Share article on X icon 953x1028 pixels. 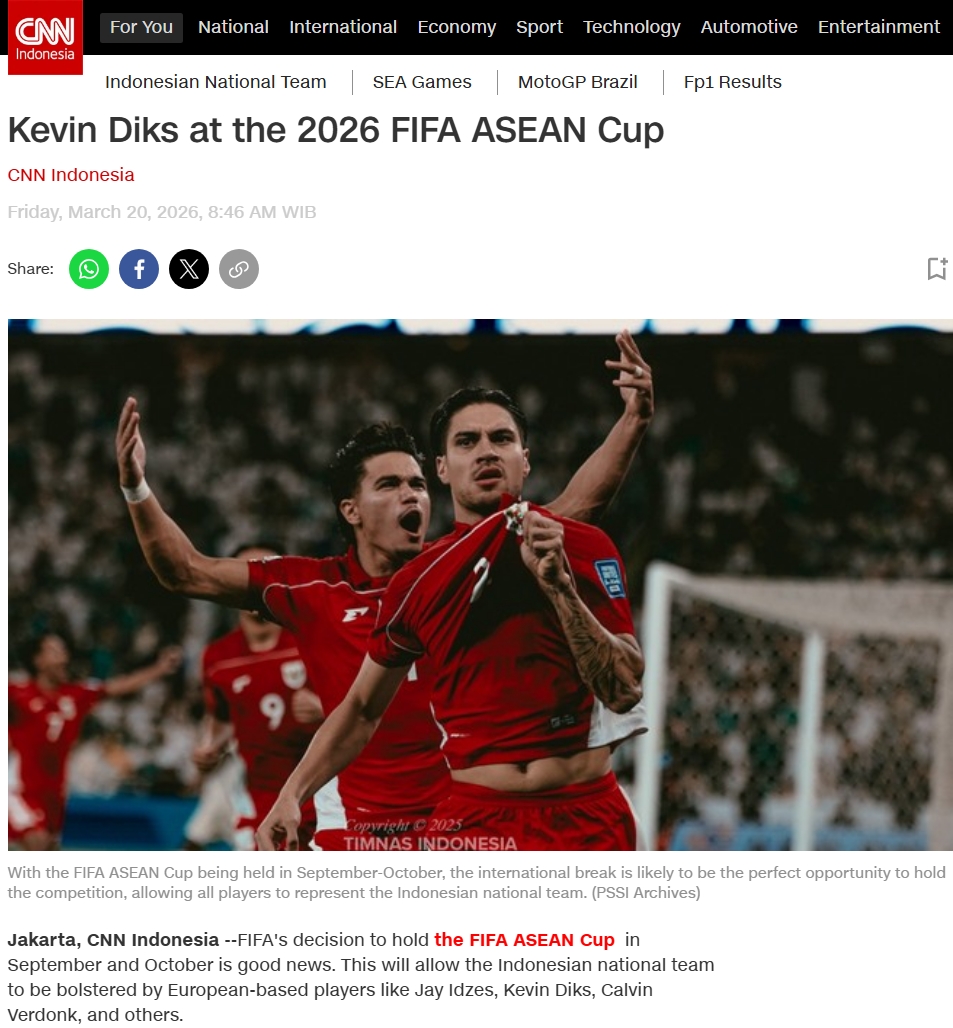point(189,269)
